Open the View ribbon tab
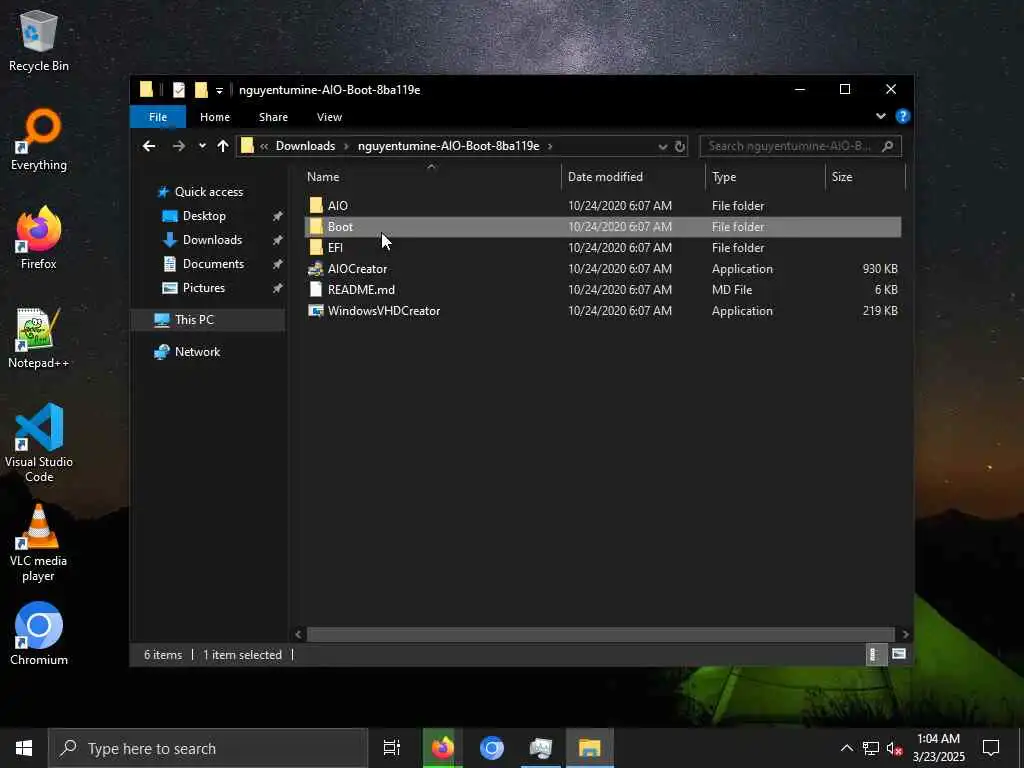 point(329,117)
